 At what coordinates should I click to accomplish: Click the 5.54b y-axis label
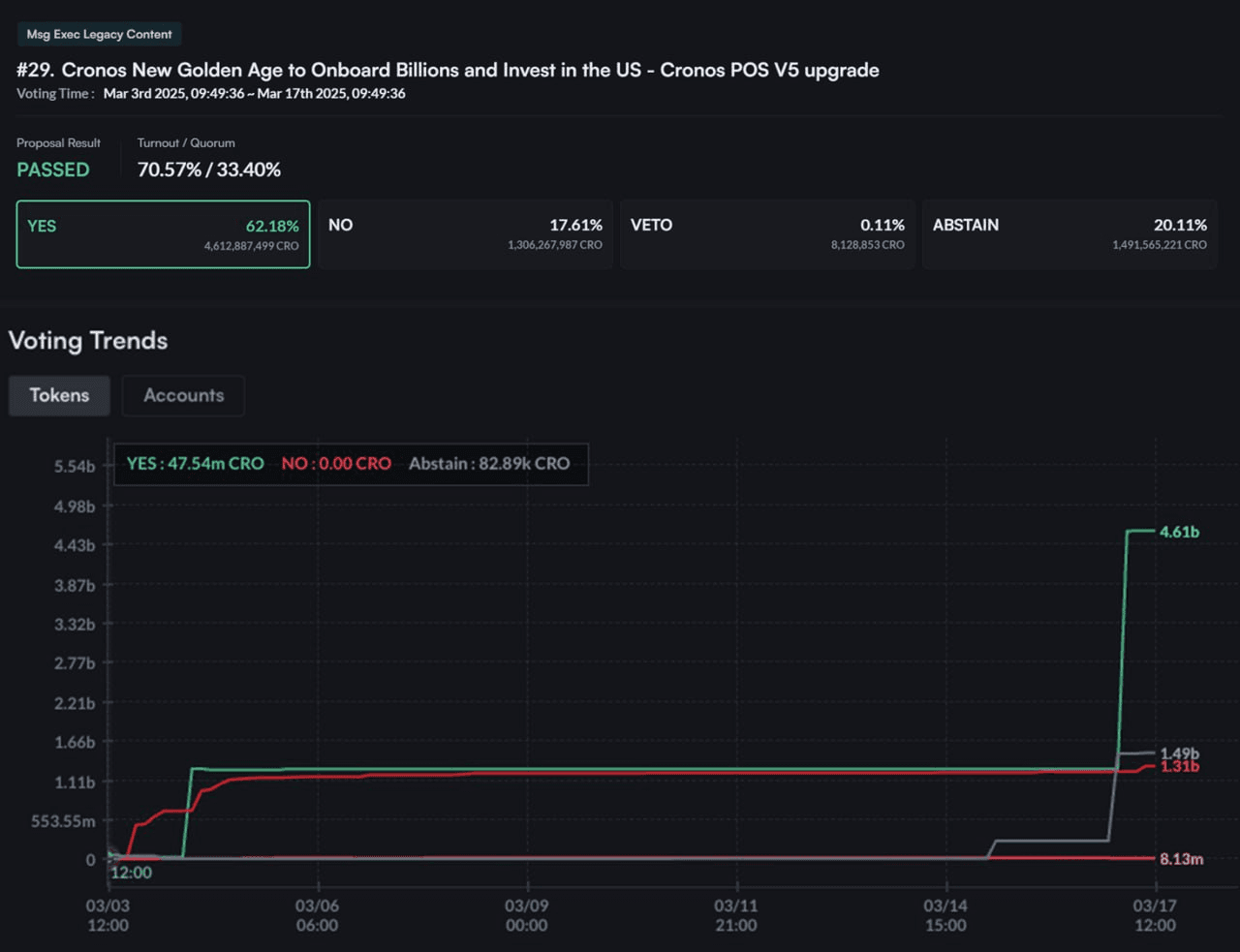pyautogui.click(x=75, y=467)
